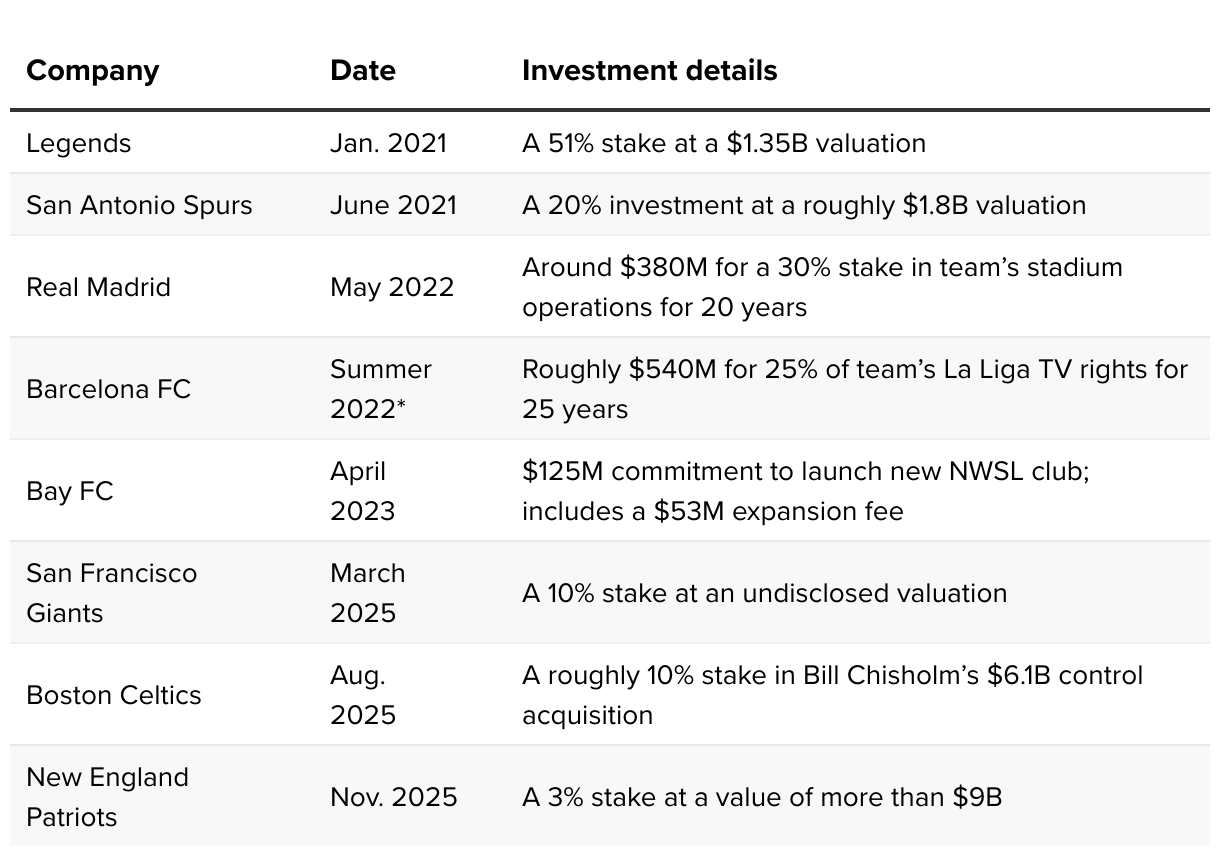Click the Investment details column header

point(649,71)
